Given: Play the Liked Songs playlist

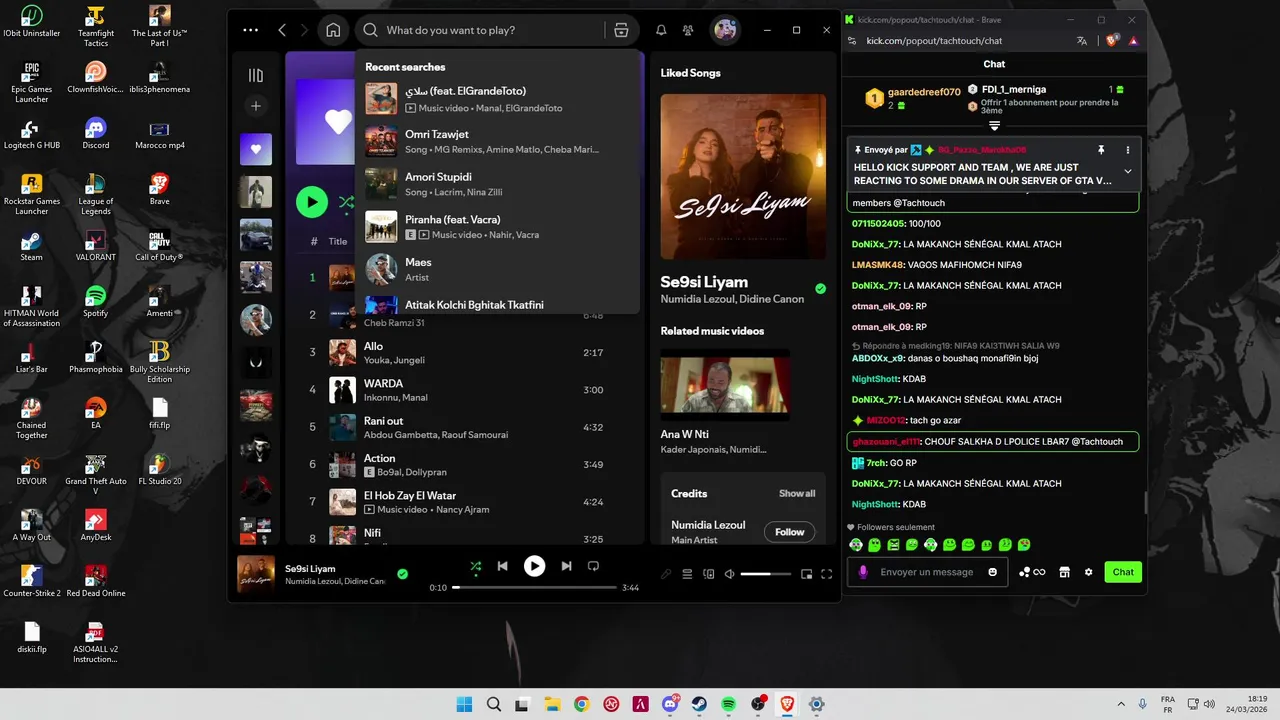Looking at the screenshot, I should coord(312,202).
